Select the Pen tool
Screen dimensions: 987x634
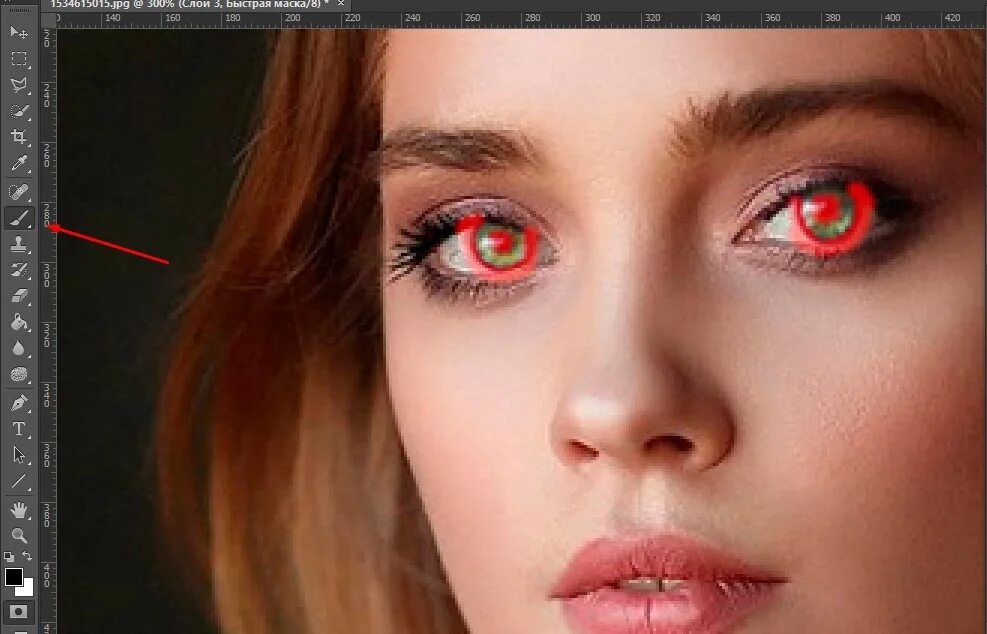click(19, 402)
